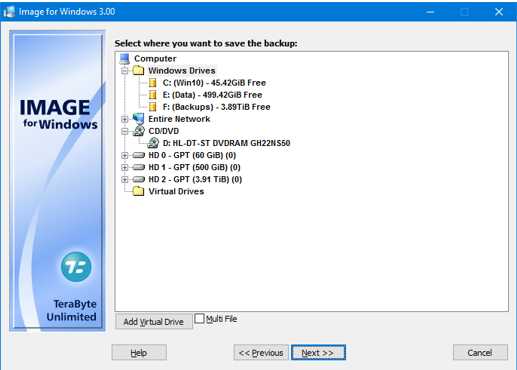Click the C: (Win10) drive icon

coord(153,83)
